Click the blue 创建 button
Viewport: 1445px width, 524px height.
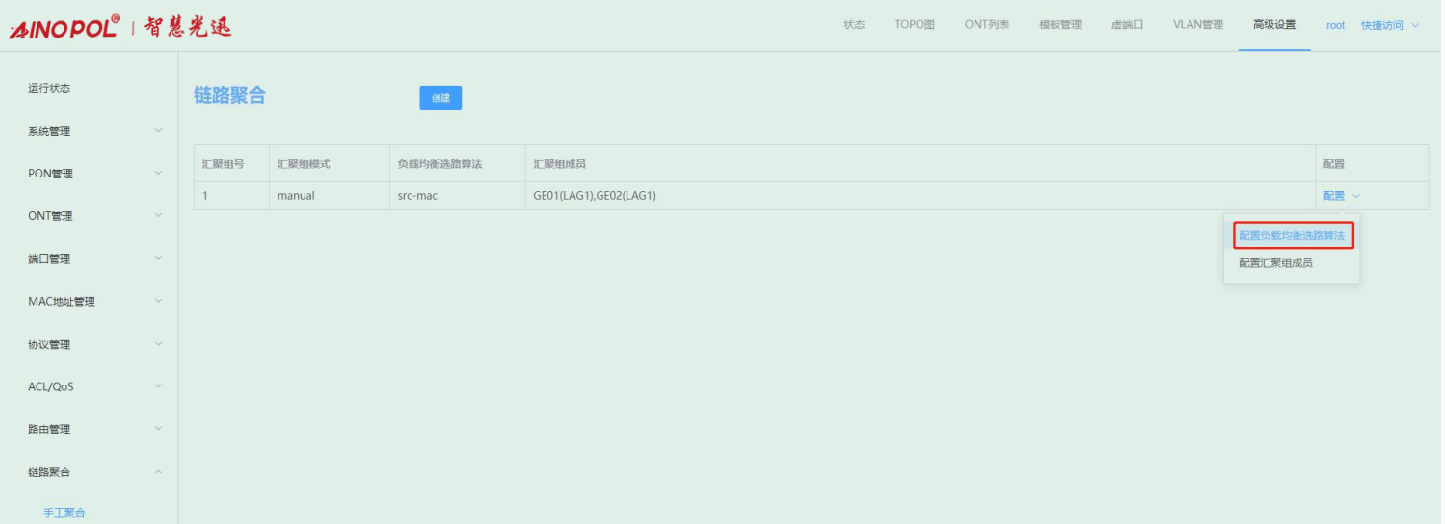[440, 98]
